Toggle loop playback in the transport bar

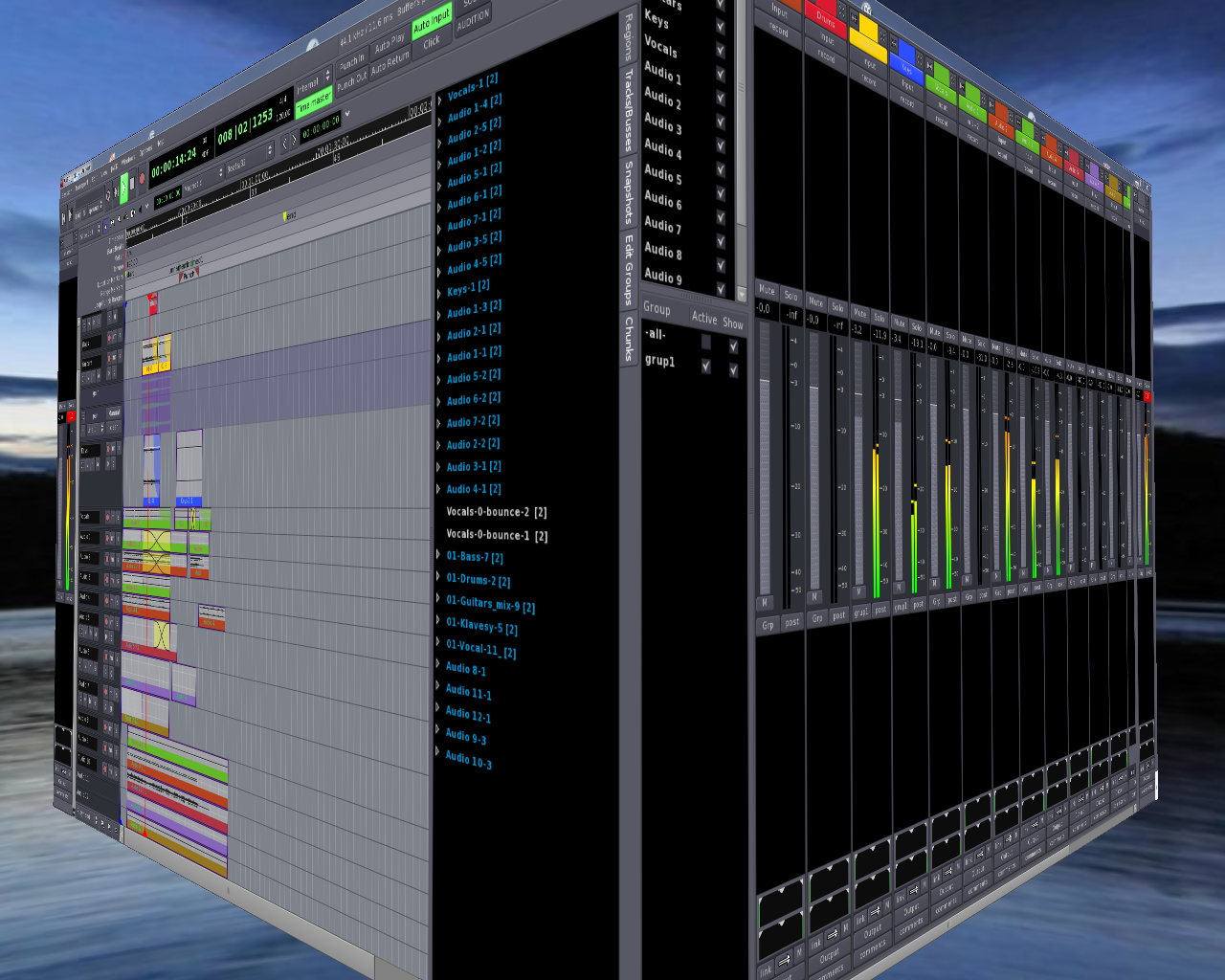click(x=107, y=194)
